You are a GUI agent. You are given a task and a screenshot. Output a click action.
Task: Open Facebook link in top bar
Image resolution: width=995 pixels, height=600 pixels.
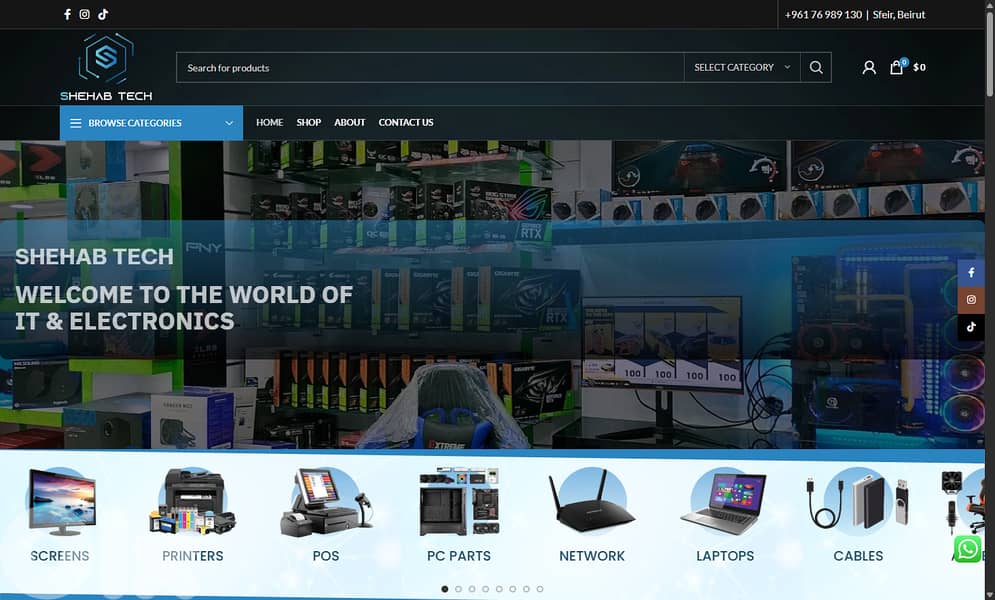pyautogui.click(x=67, y=14)
